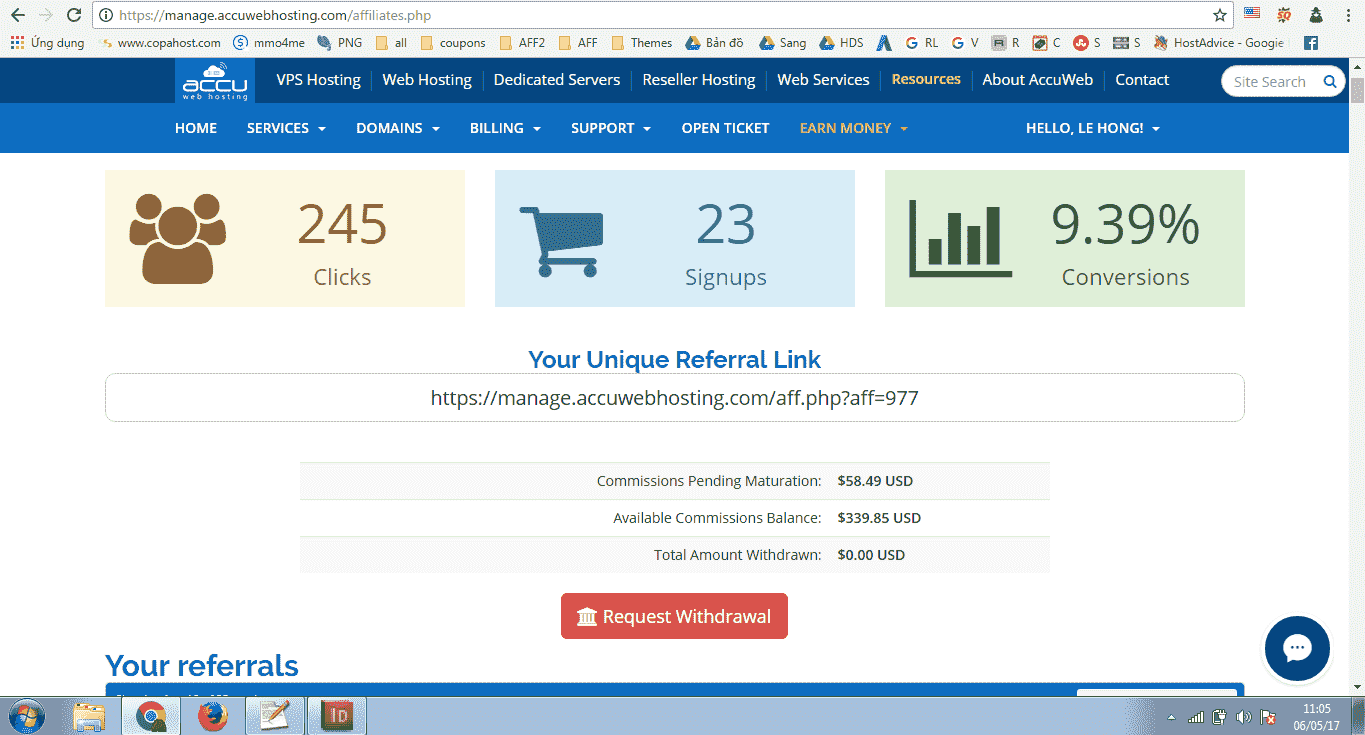Click the bookmark star in address bar
The image size is (1365, 735).
[x=1219, y=16]
